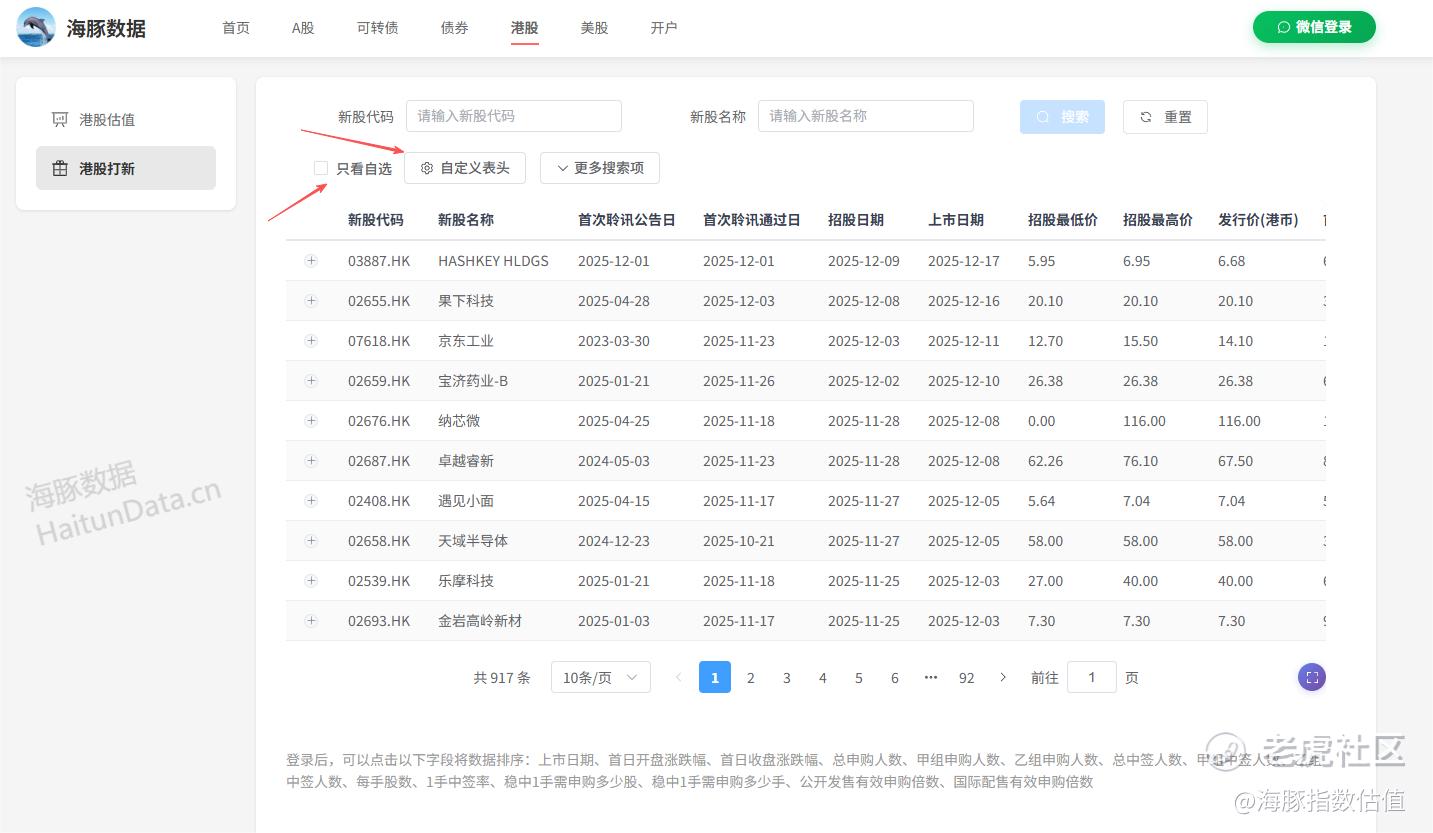Screen dimensions: 1433x833
Task: Click the 搜索 magnifier button
Action: pos(1062,117)
